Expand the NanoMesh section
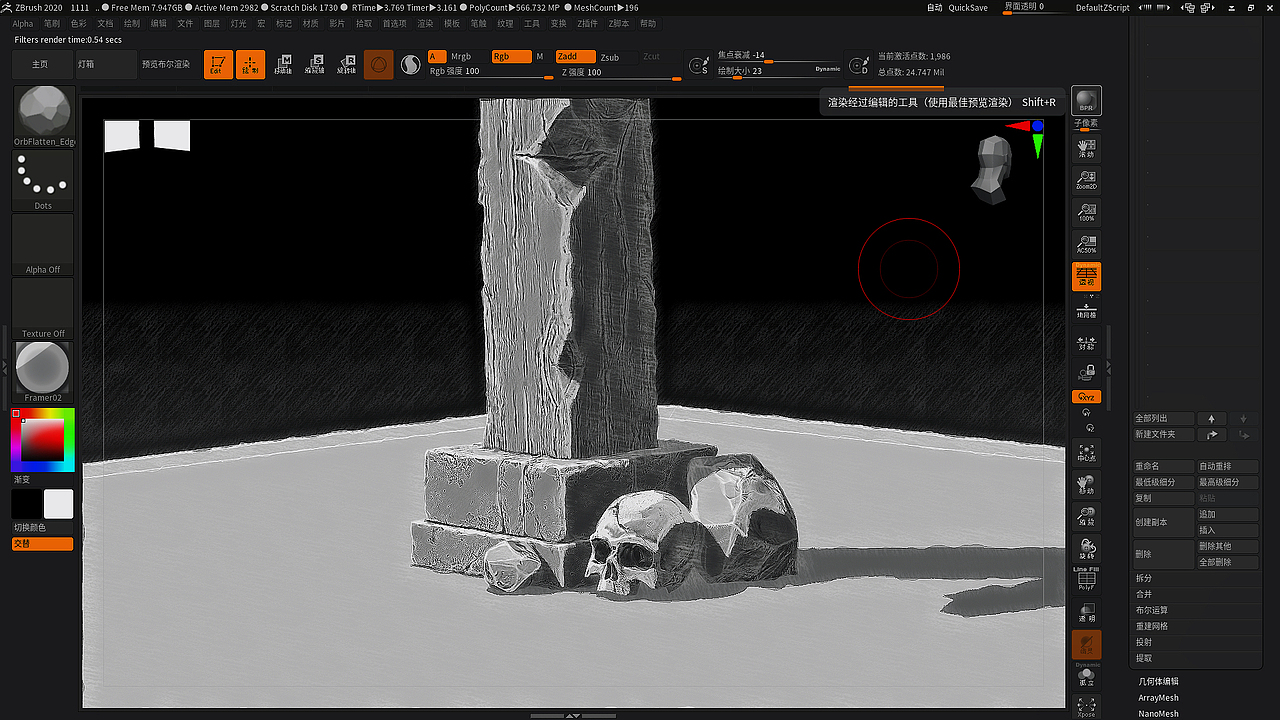Screen dimensions: 1280x720 pyautogui.click(x=1158, y=714)
